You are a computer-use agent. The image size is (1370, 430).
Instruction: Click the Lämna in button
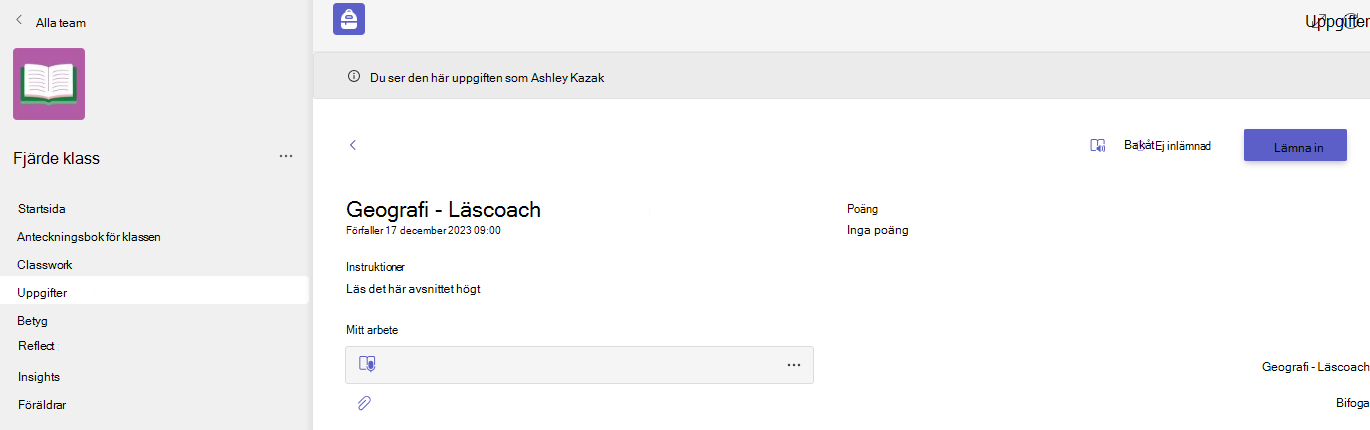tap(1295, 145)
